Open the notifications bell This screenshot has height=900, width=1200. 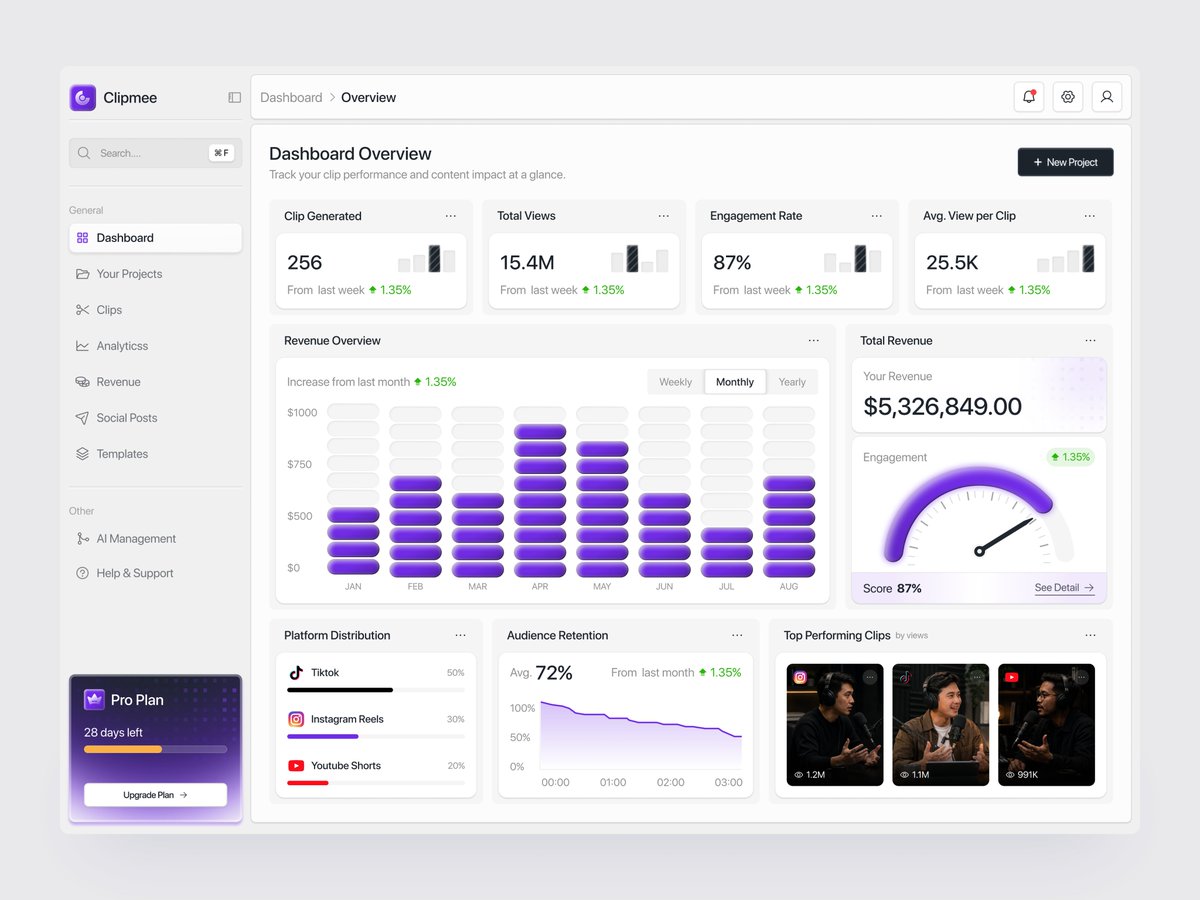[1029, 97]
